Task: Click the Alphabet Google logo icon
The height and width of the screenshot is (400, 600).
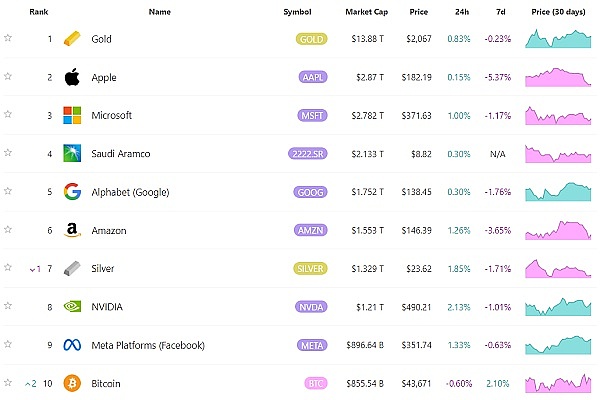Action: coord(72,192)
